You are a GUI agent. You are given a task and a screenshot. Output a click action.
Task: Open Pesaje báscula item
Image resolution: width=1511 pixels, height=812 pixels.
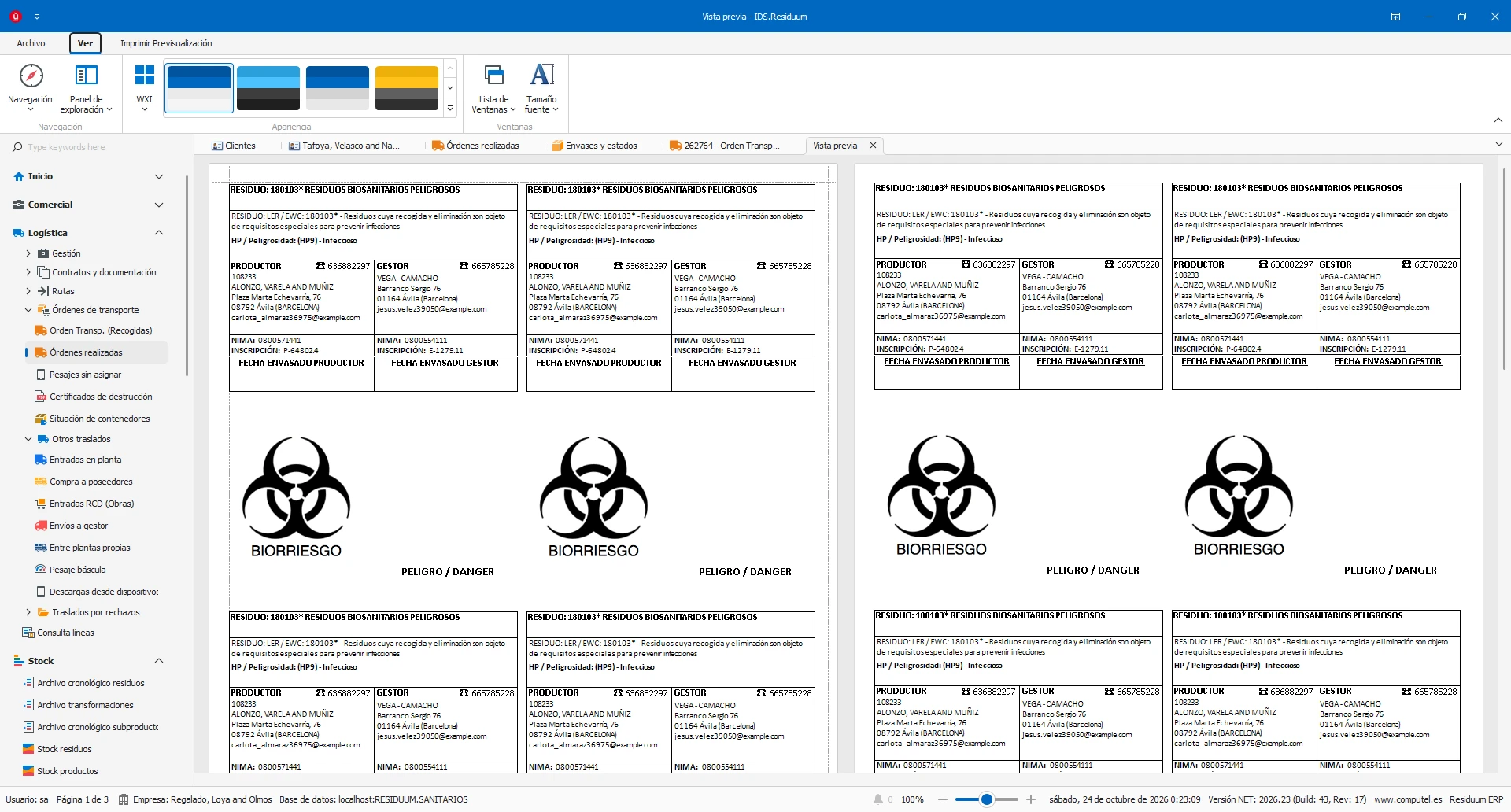(x=77, y=570)
